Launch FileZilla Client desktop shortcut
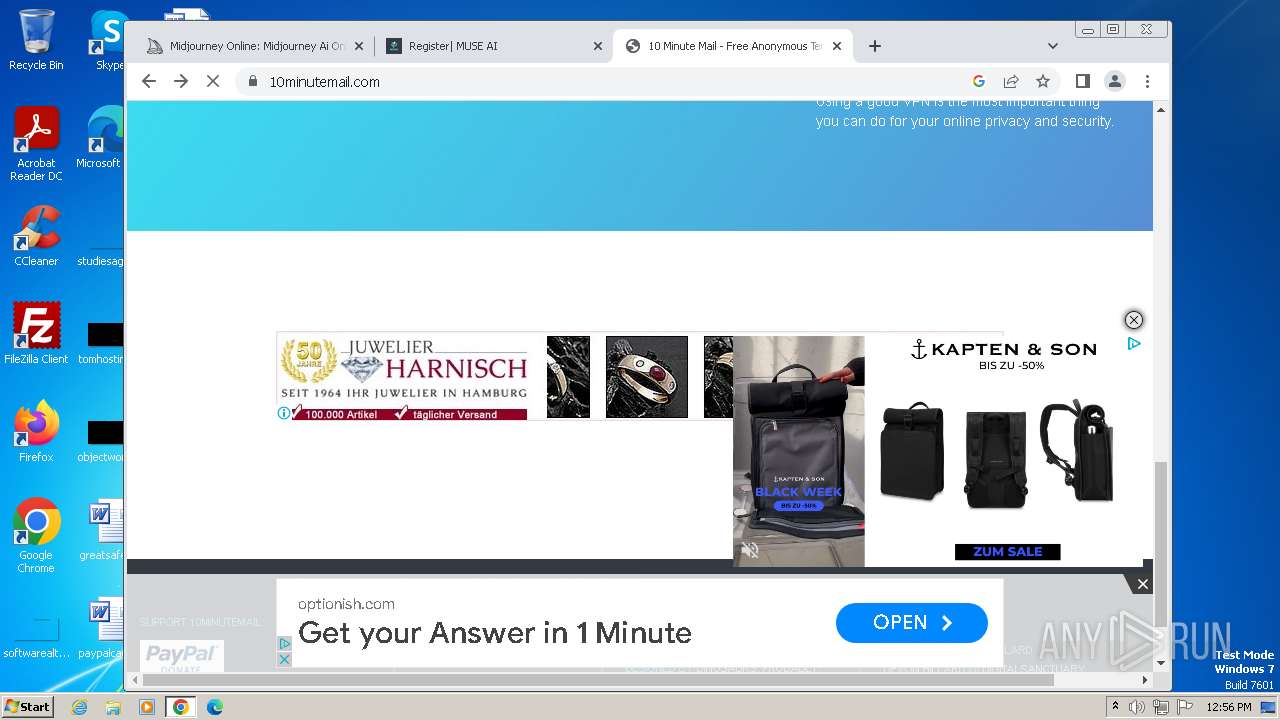 pyautogui.click(x=36, y=333)
